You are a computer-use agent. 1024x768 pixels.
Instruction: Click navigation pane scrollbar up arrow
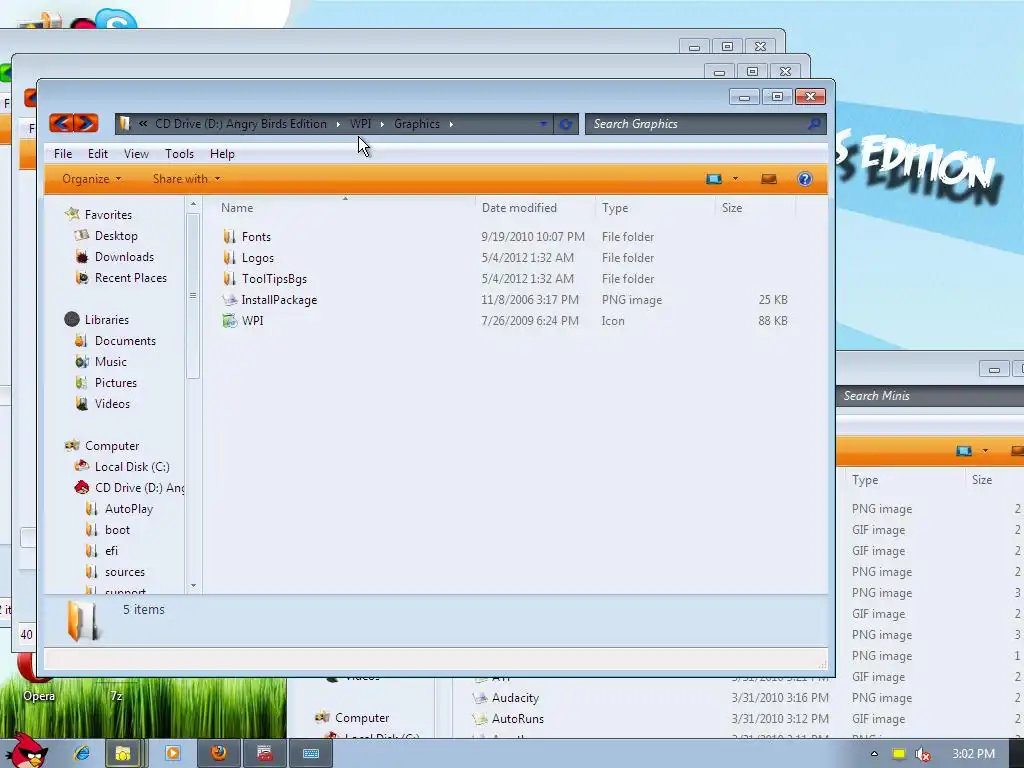click(193, 204)
